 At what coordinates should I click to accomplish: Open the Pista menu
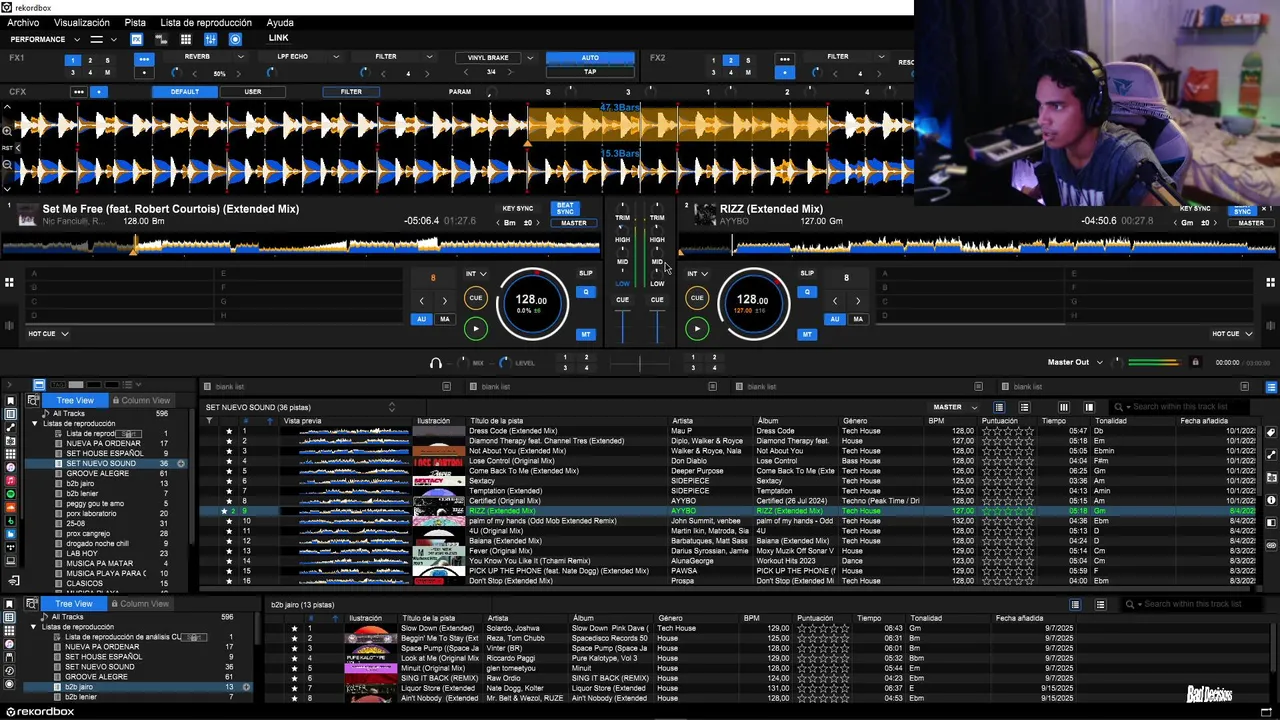tap(135, 22)
